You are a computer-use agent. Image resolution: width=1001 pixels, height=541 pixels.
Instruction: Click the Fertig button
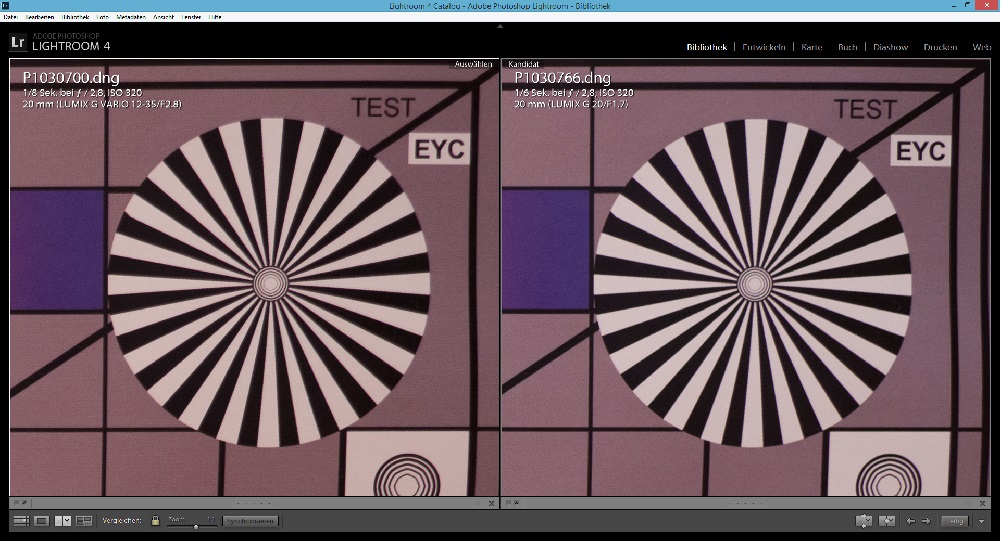point(956,521)
